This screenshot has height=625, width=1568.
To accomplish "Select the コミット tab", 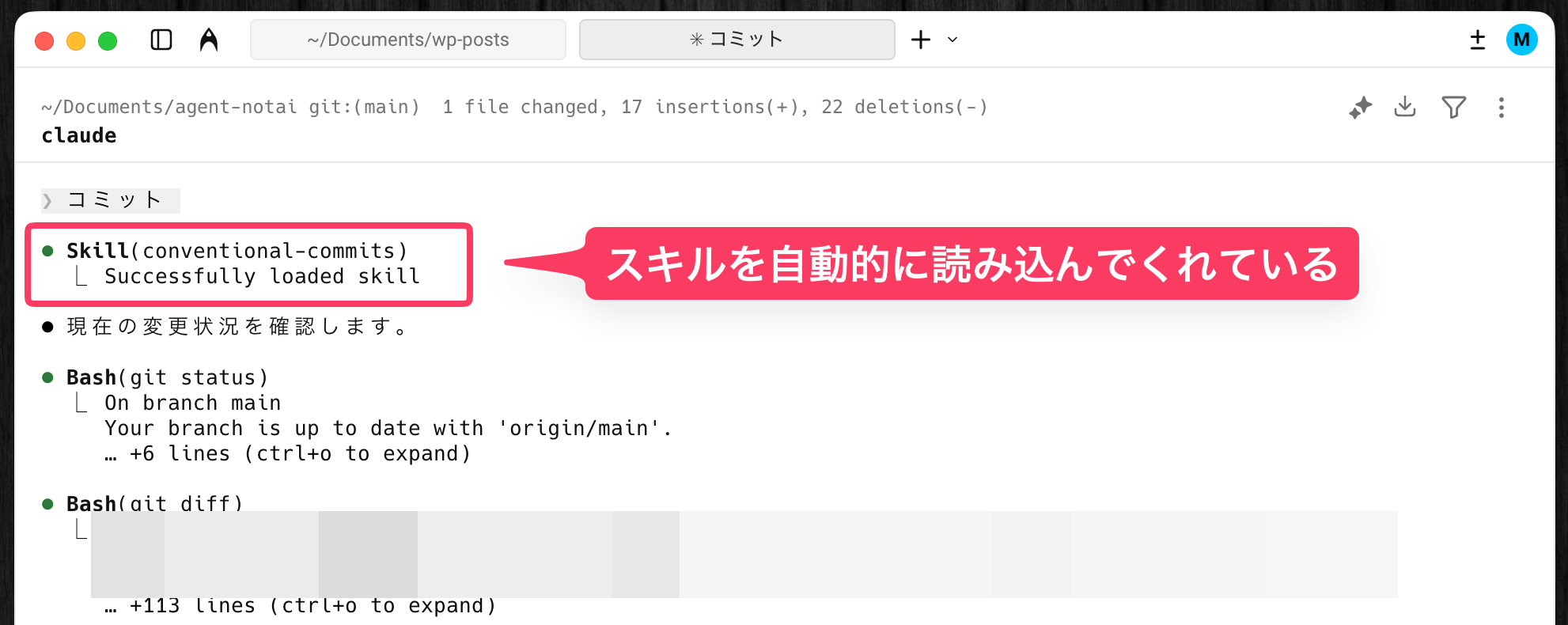I will [737, 40].
